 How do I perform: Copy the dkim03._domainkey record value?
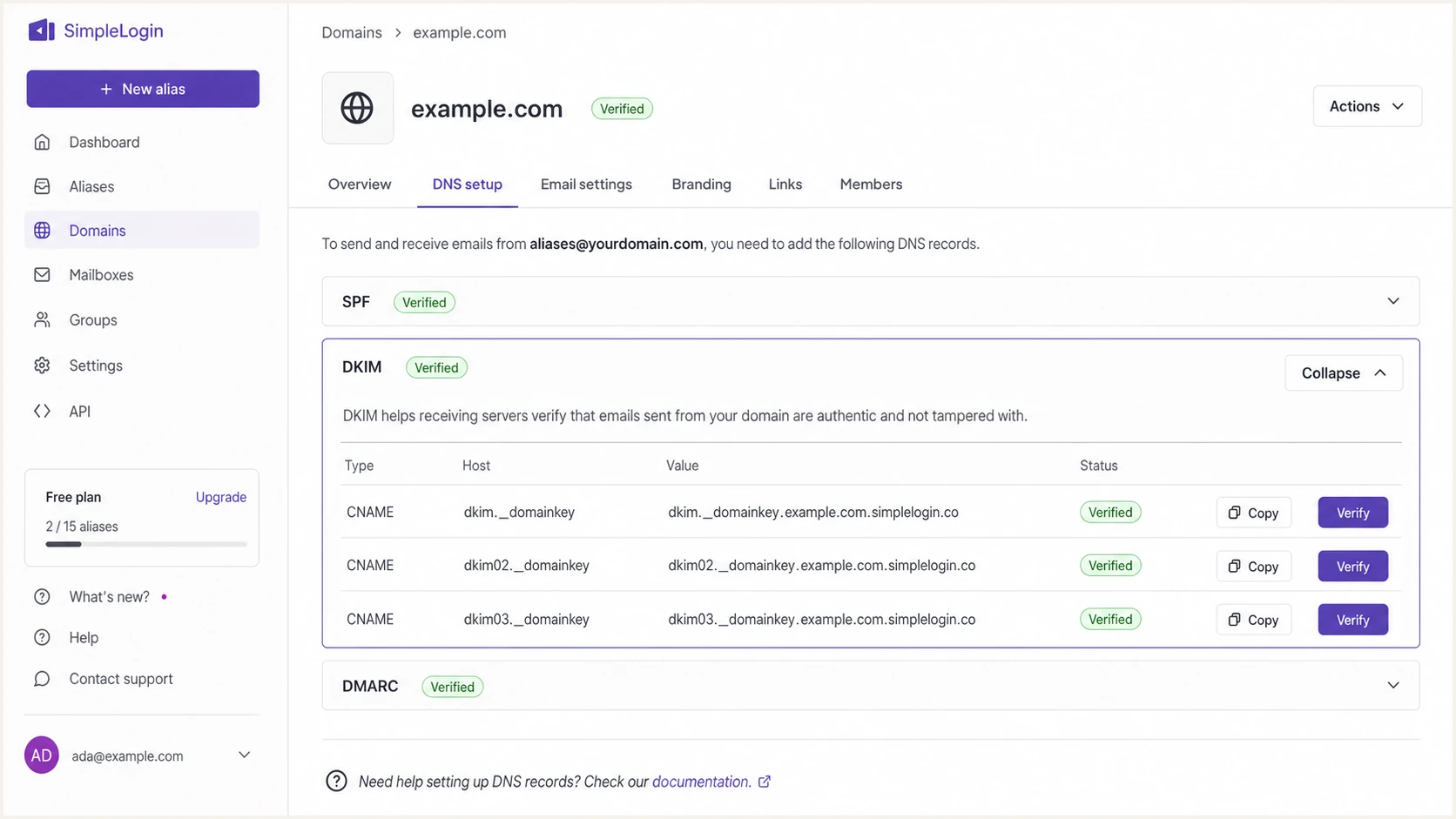(1253, 620)
